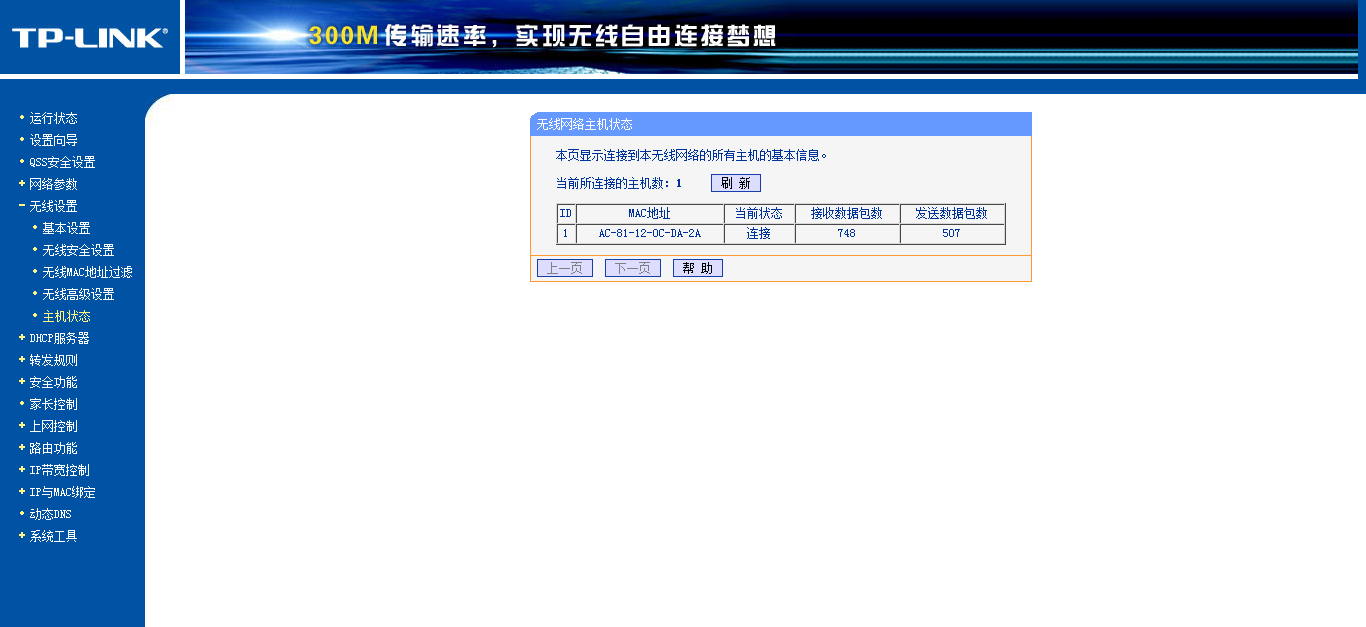
Task: Click the 帮助 help button
Action: (698, 268)
